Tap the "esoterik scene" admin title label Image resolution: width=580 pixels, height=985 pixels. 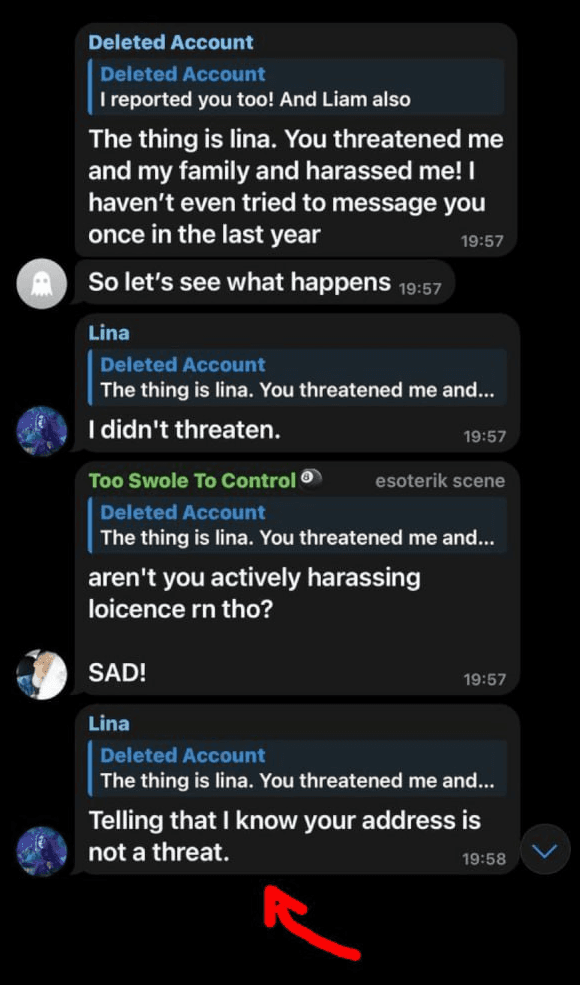tap(440, 481)
